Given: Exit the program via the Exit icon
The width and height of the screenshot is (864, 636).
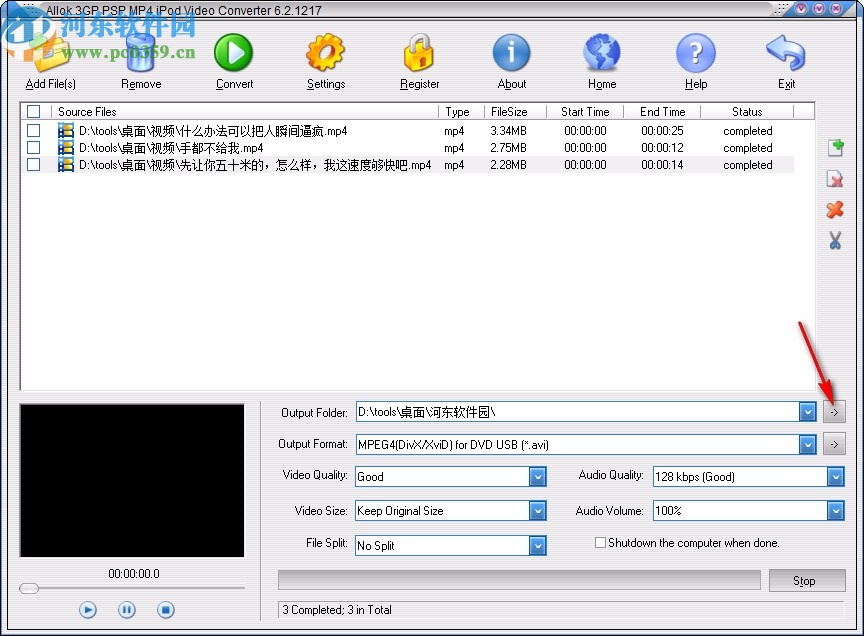Looking at the screenshot, I should (786, 55).
